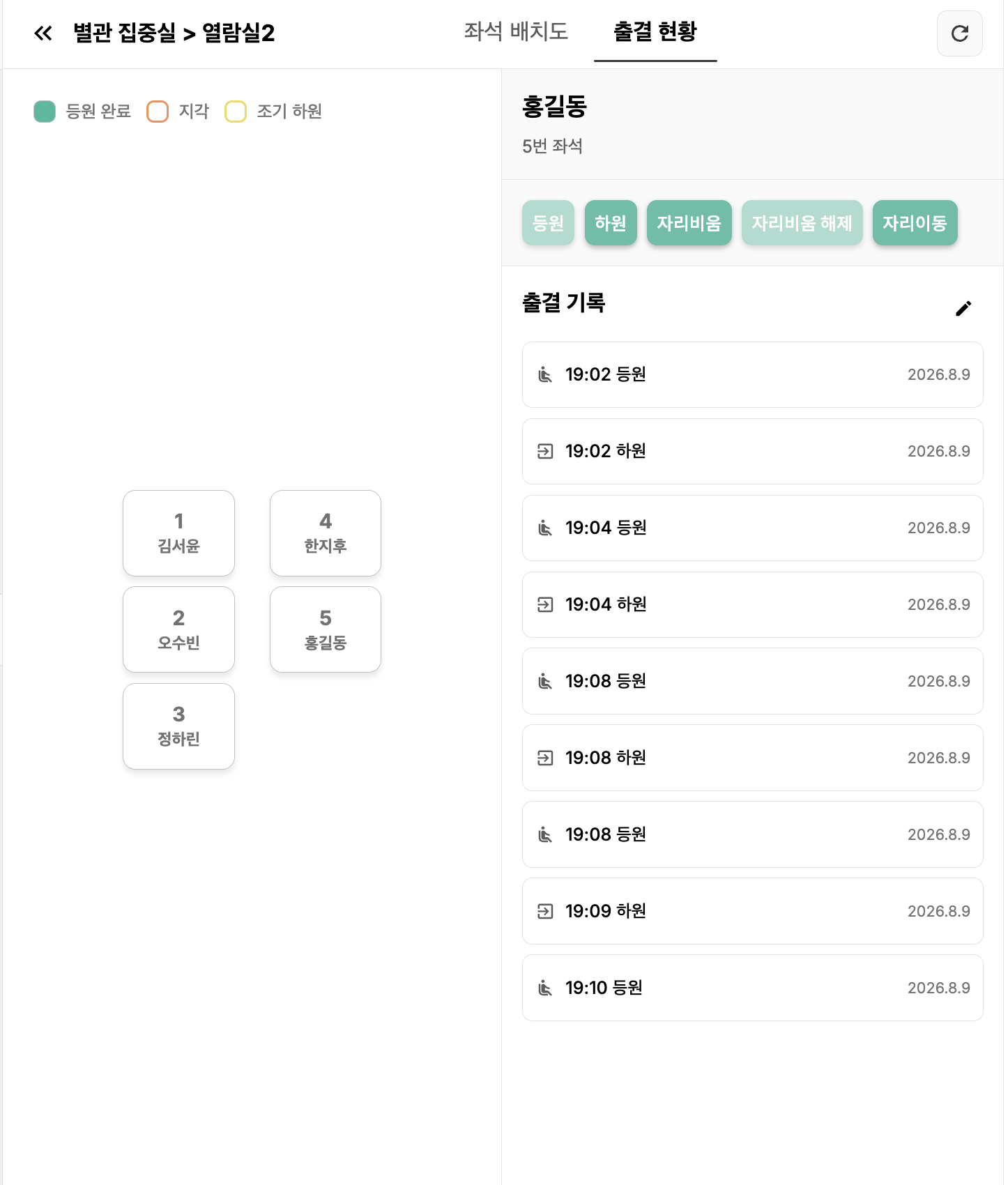
Task: Click the 하원 action button
Action: [611, 223]
